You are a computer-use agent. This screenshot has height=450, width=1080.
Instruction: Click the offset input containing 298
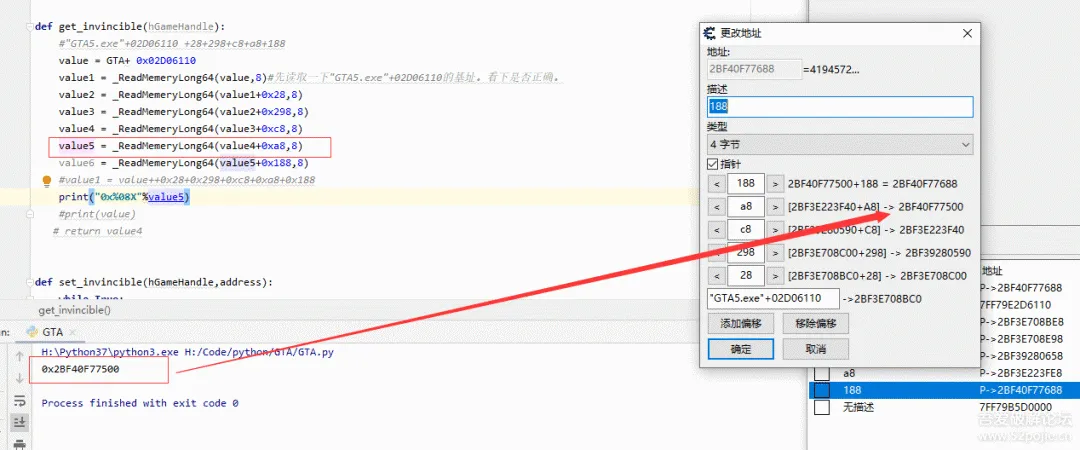click(745, 253)
